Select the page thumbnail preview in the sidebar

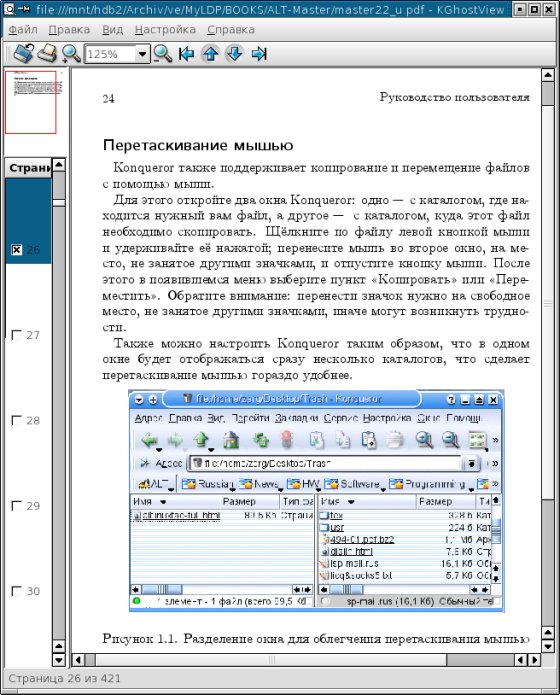(x=31, y=102)
